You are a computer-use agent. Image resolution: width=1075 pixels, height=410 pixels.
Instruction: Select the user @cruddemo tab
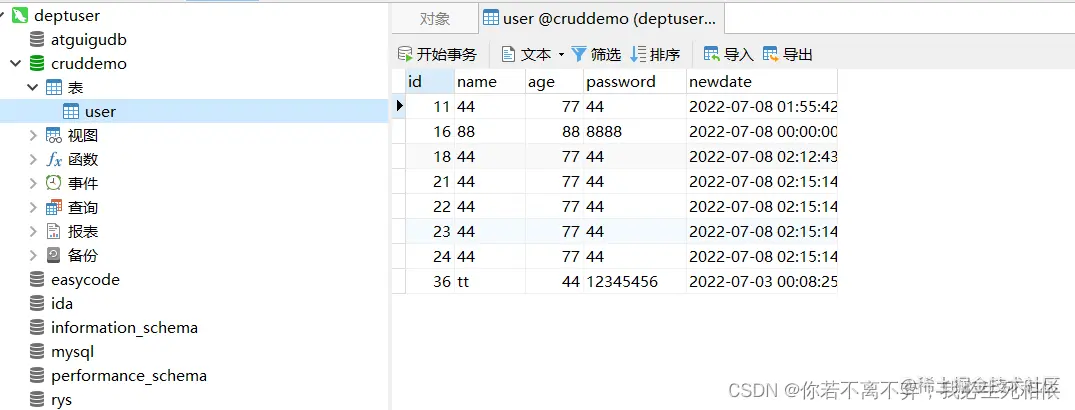click(601, 19)
